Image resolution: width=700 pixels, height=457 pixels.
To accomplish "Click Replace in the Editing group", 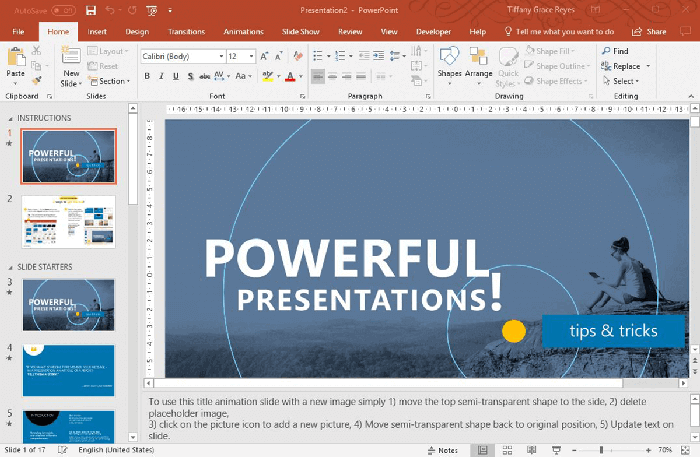I will (x=626, y=66).
